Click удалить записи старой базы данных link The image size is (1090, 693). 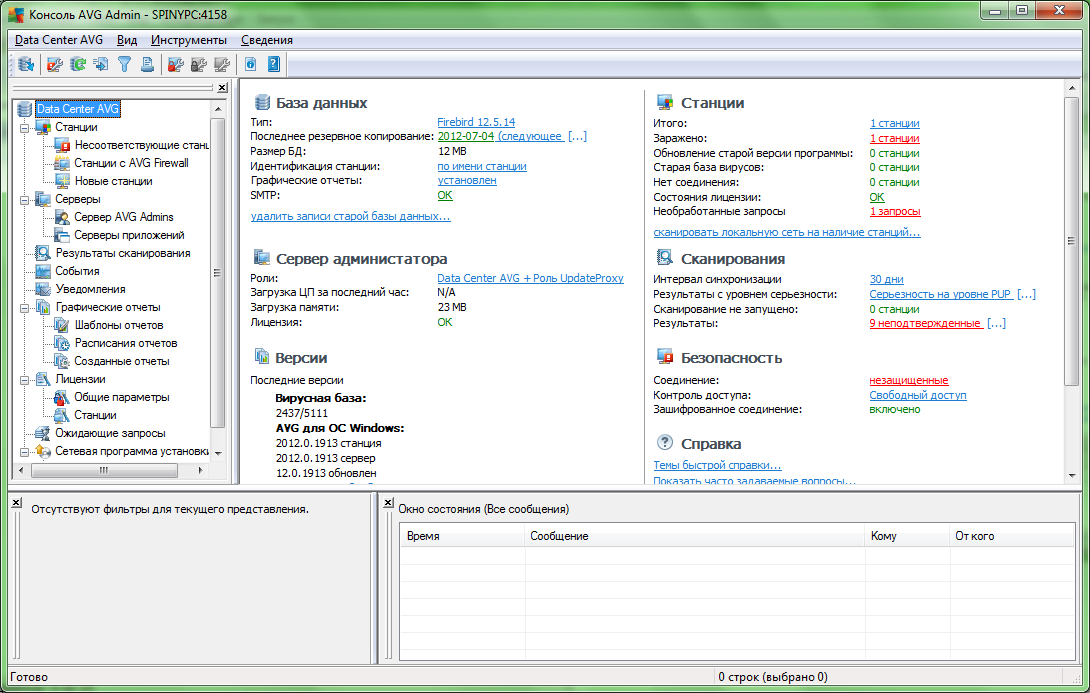pos(350,216)
